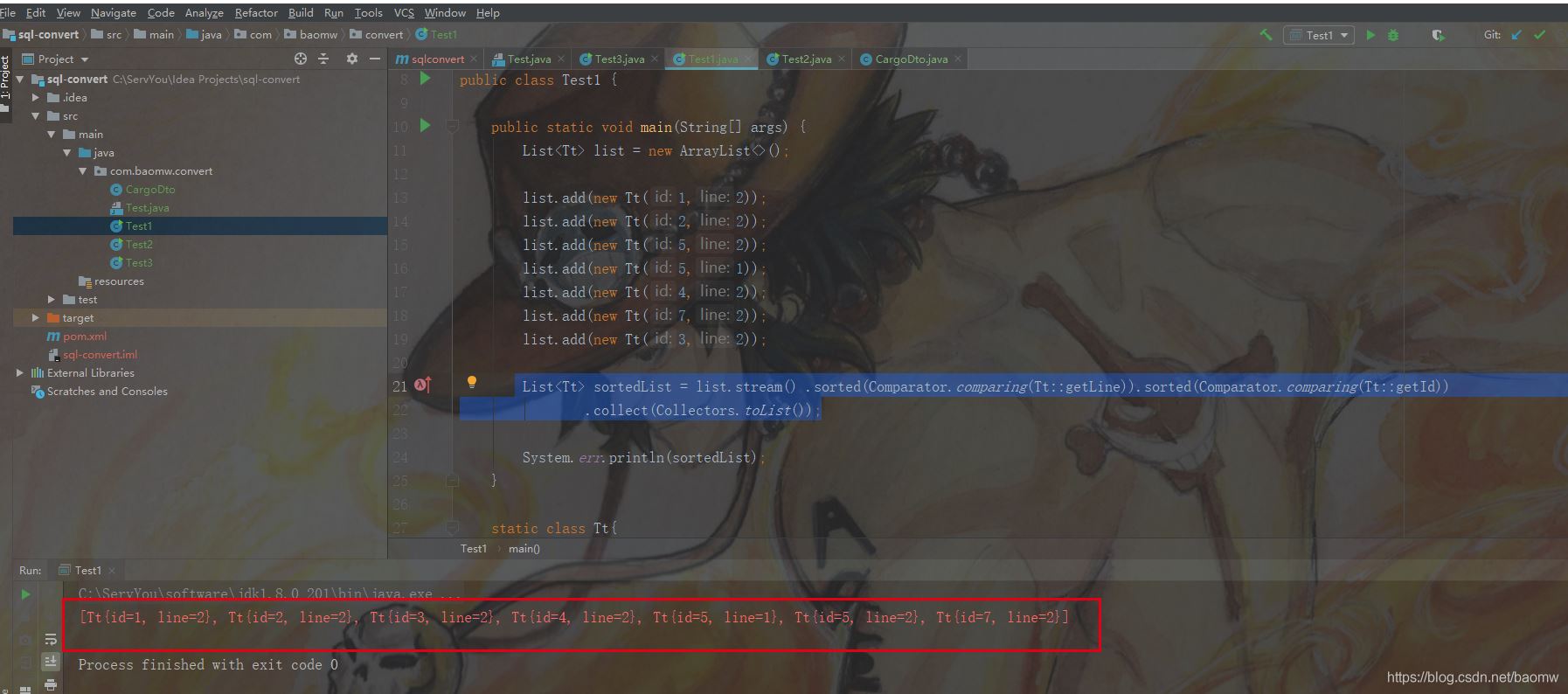Print the Run console output
The image size is (1568, 694).
(51, 684)
